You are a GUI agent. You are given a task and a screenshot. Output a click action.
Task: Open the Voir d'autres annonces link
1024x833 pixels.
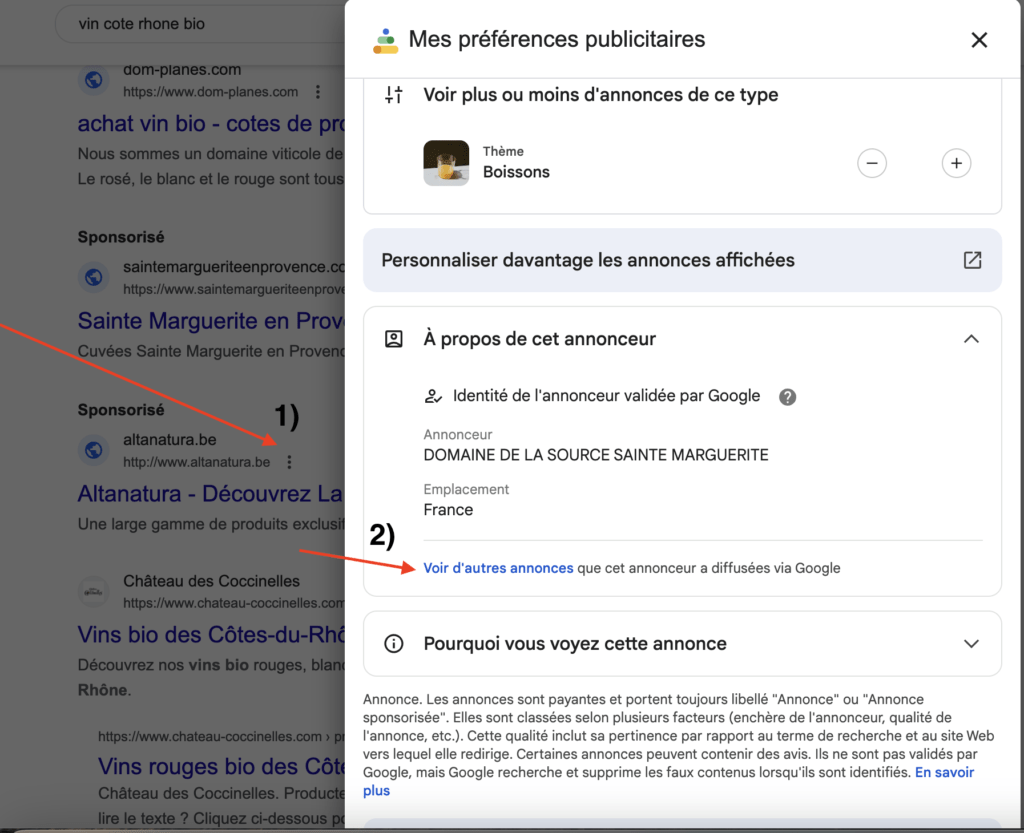tap(498, 568)
